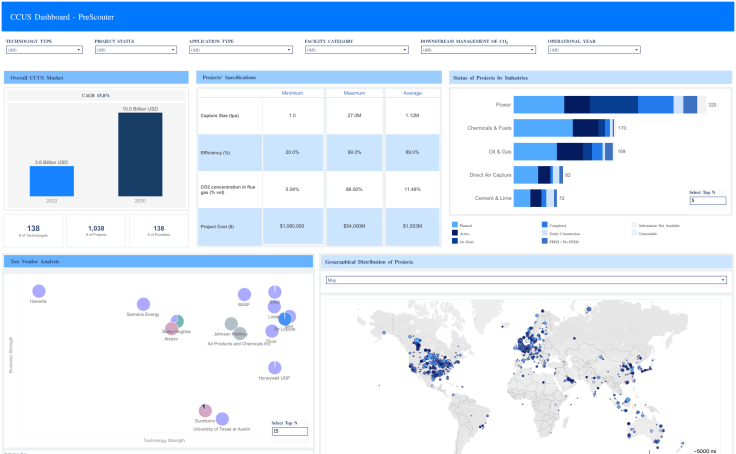Click the Select Top N field in vendor analysis
Image resolution: width=736 pixels, height=454 pixels.
coord(290,431)
